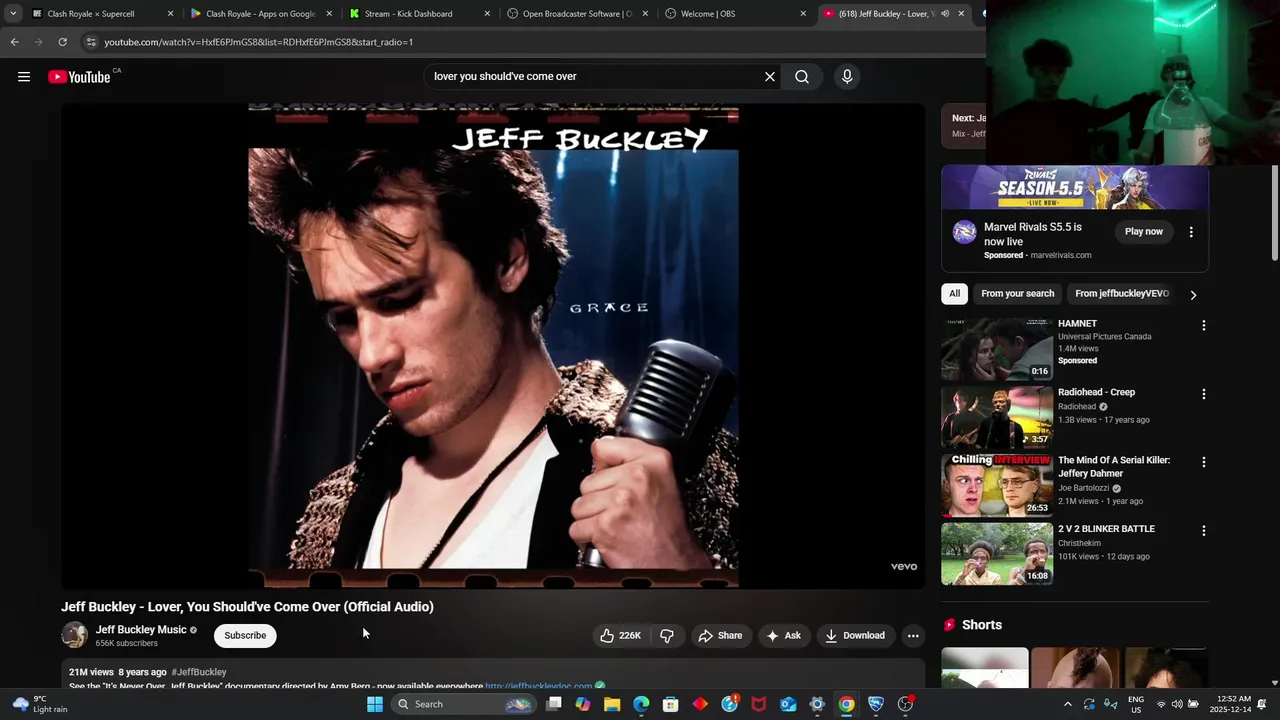Open the HAMNET sponsored video thumbnail
1280x720 pixels.
tap(997, 349)
